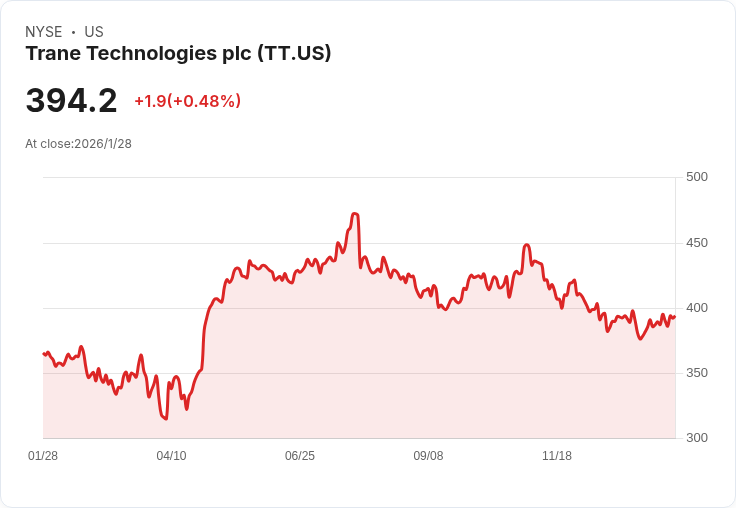Image resolution: width=736 pixels, height=508 pixels.
Task: Click the lowest trough near 04/10
Action: (x=165, y=418)
